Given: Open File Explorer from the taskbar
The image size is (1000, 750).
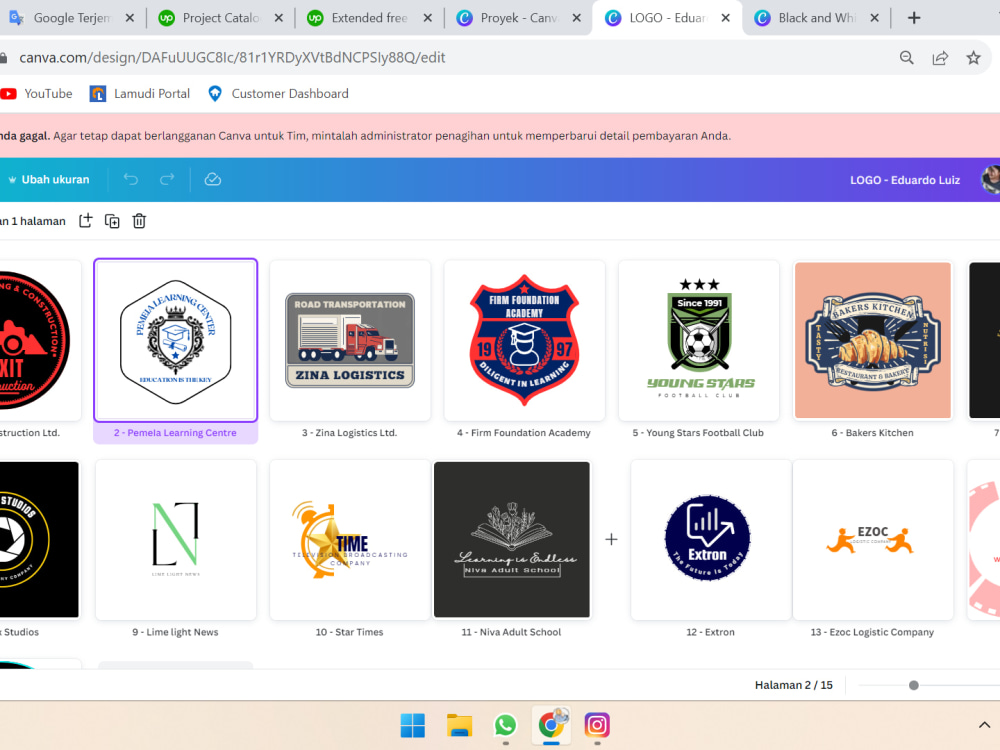Looking at the screenshot, I should tap(459, 726).
